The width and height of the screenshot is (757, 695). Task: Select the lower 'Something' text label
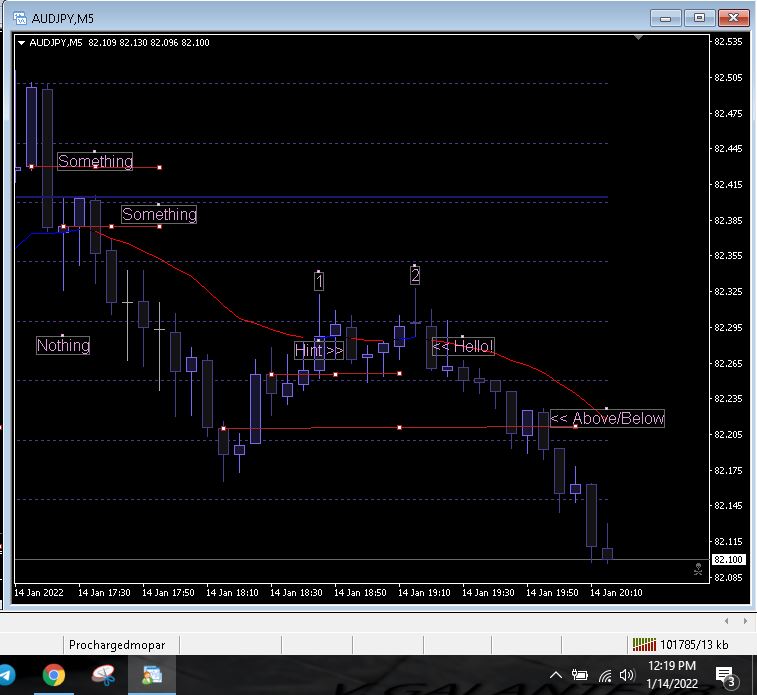(x=159, y=214)
